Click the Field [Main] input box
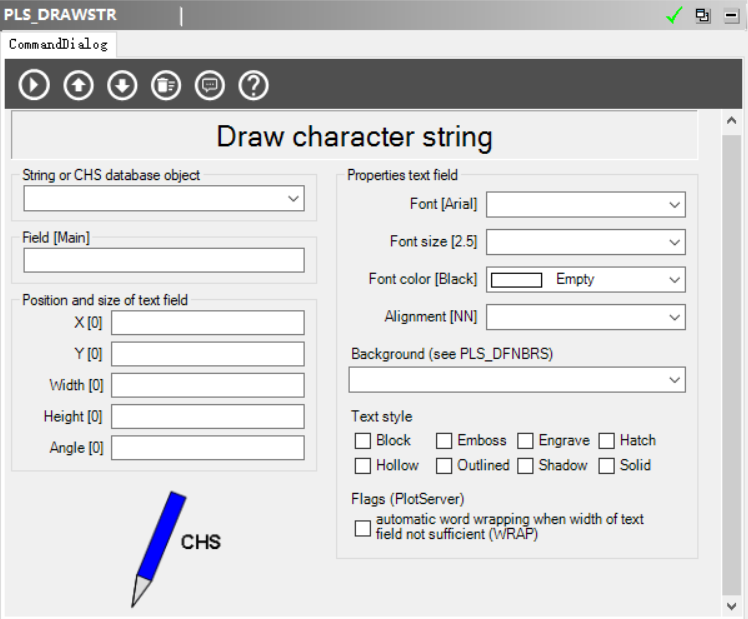 164,261
